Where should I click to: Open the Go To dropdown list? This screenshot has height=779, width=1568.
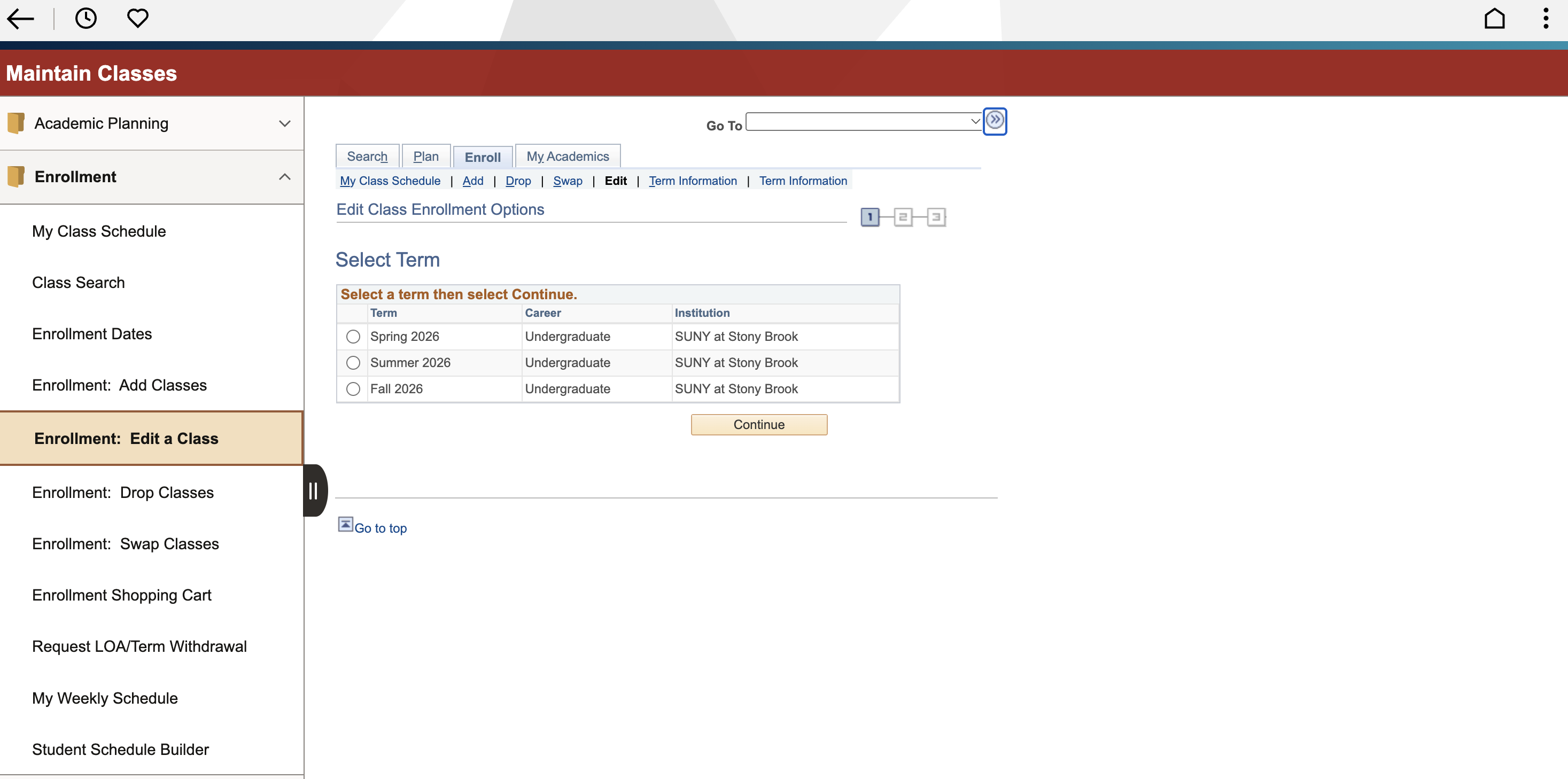pos(864,121)
